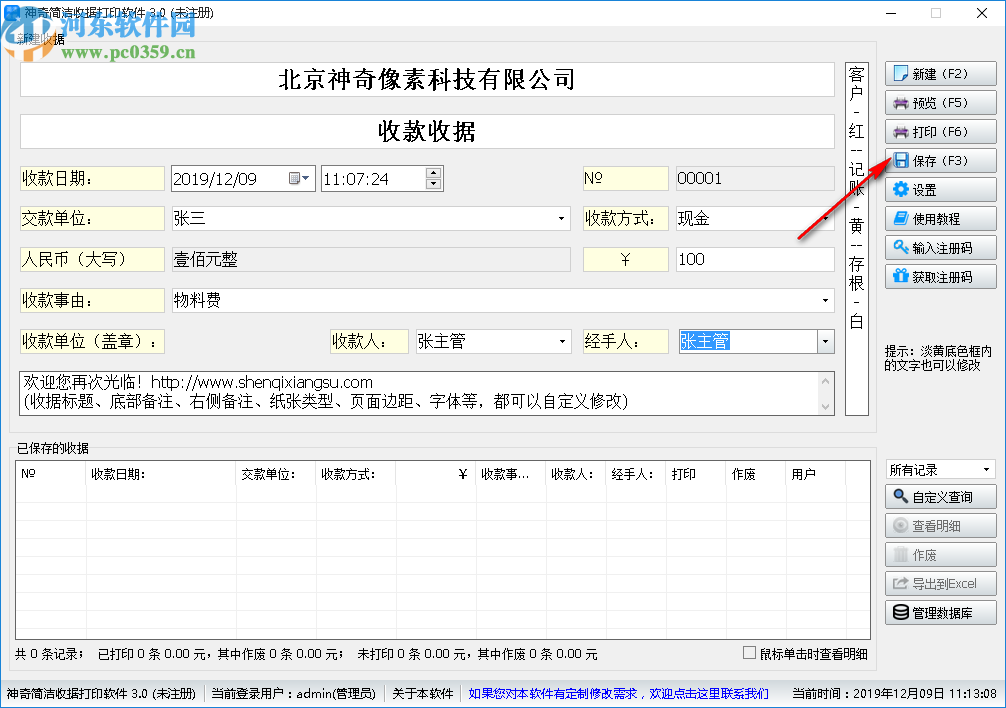Open 关于本软件 in the status bar
This screenshot has height=708, width=1006.
click(x=423, y=692)
